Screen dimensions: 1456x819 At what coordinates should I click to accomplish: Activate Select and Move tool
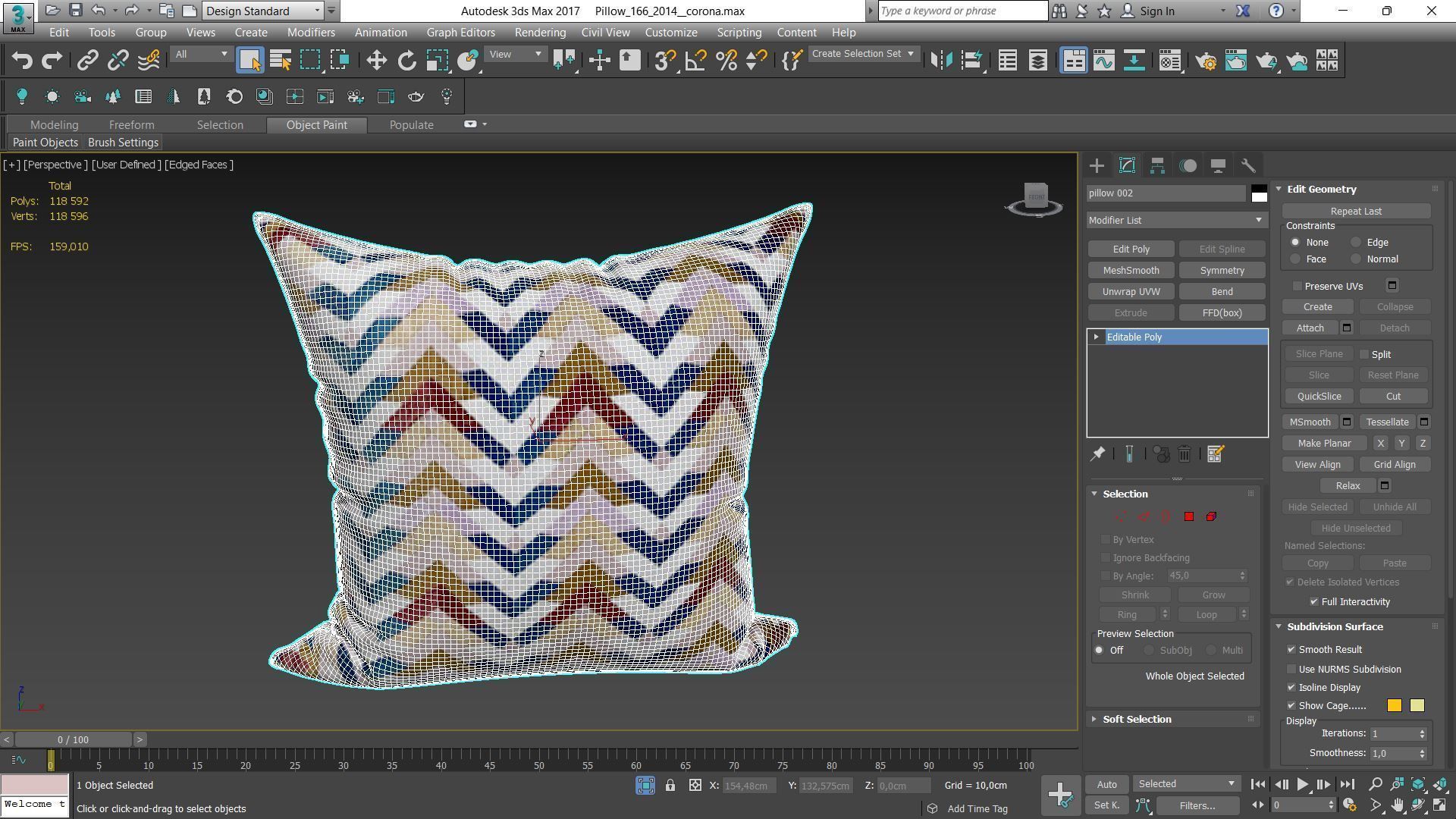pyautogui.click(x=376, y=61)
